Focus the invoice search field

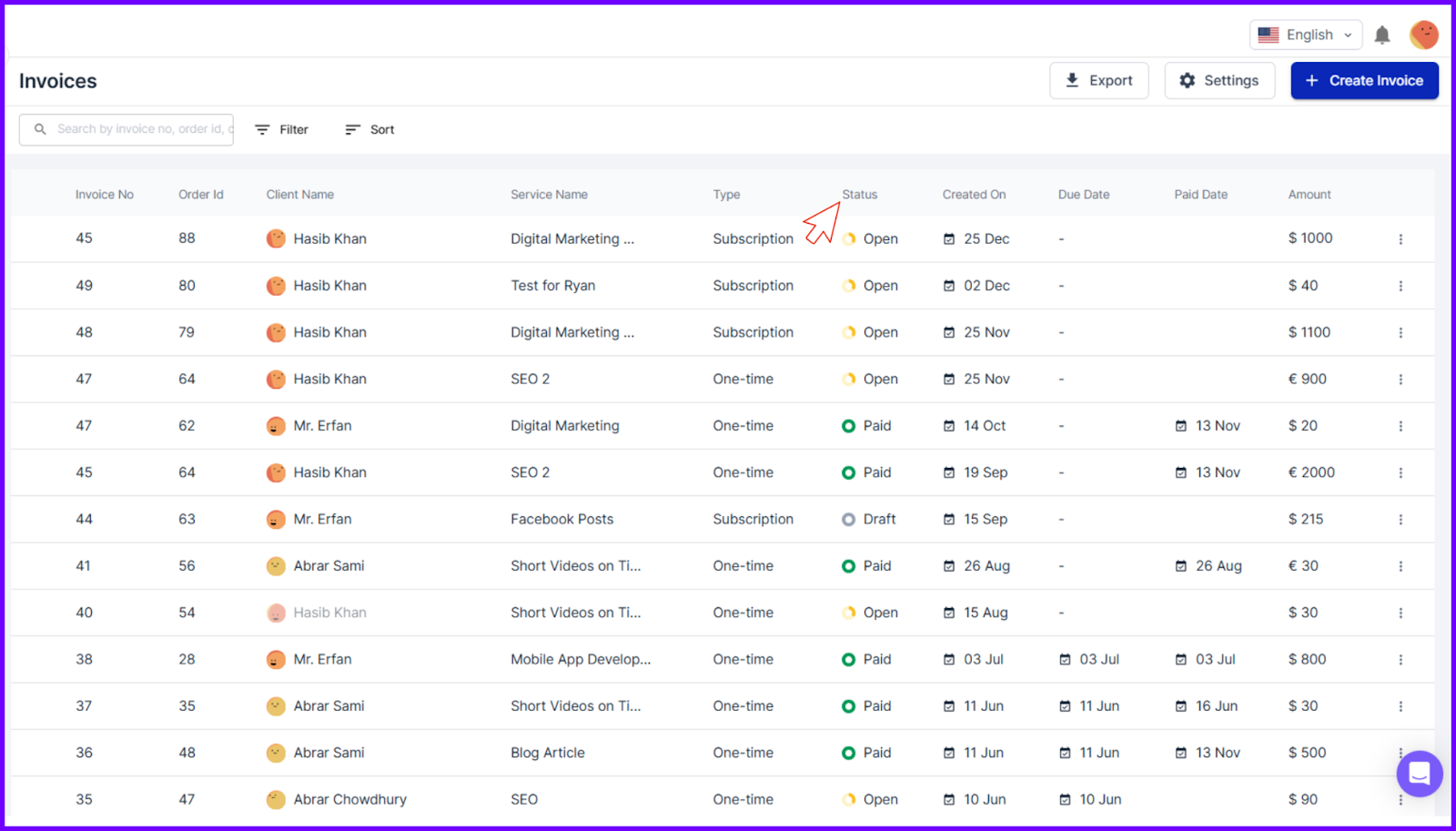pyautogui.click(x=136, y=129)
